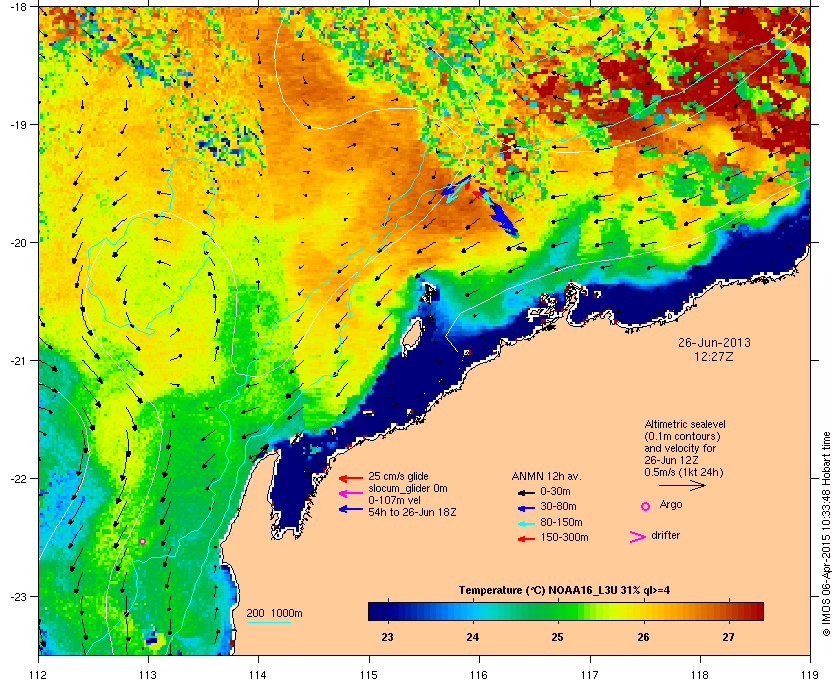Click the 54h to 26-Jun 18Z label

[x=412, y=512]
